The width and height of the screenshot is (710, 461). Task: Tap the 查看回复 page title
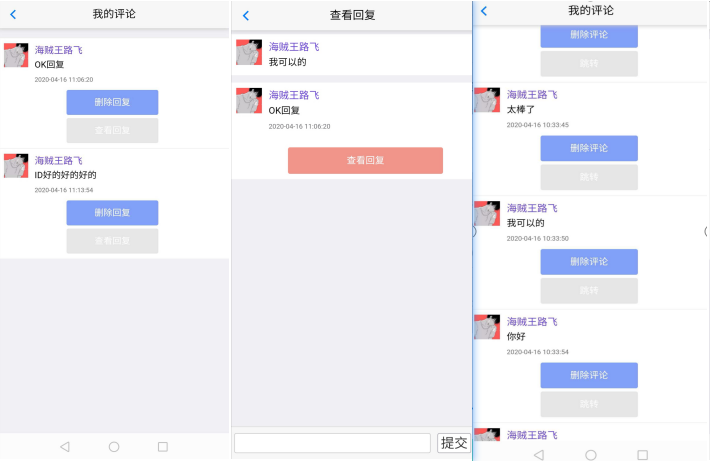(x=352, y=15)
